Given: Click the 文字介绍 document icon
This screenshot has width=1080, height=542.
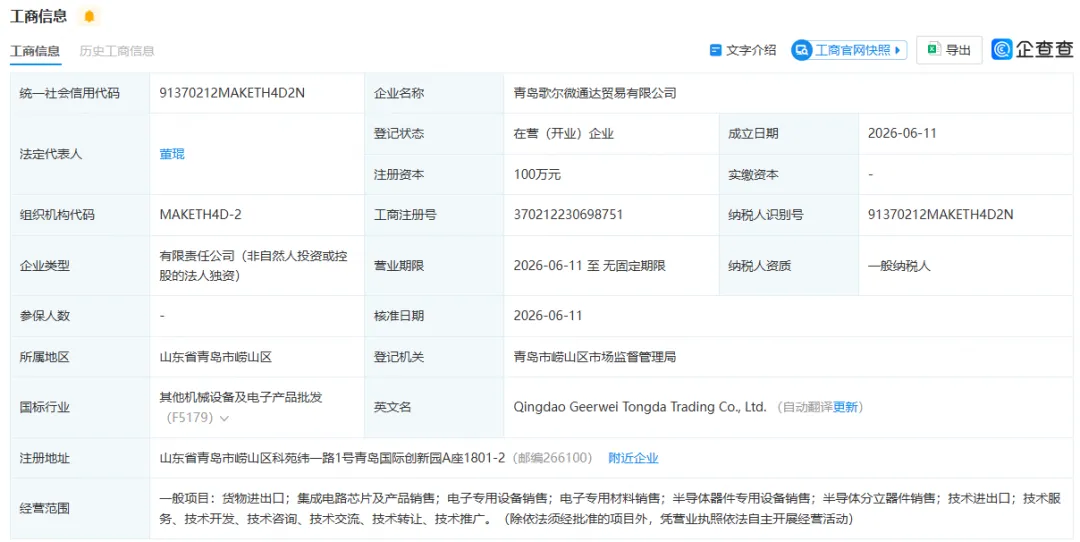Looking at the screenshot, I should pyautogui.click(x=716, y=50).
